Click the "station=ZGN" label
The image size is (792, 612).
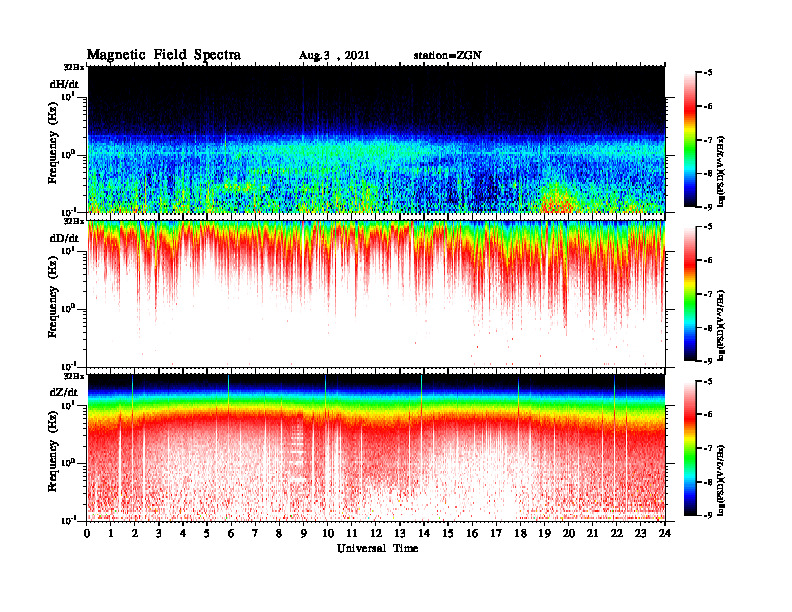click(x=448, y=56)
